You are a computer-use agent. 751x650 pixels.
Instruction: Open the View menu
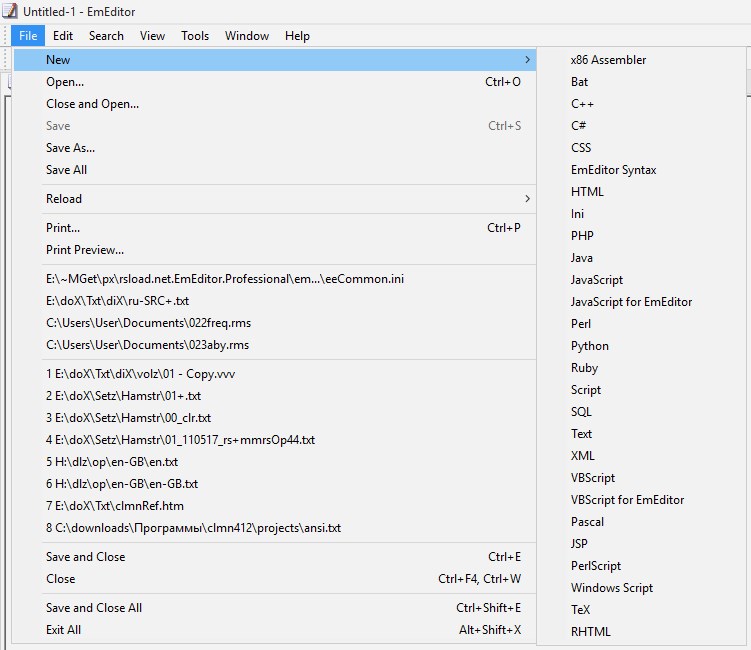(x=152, y=36)
